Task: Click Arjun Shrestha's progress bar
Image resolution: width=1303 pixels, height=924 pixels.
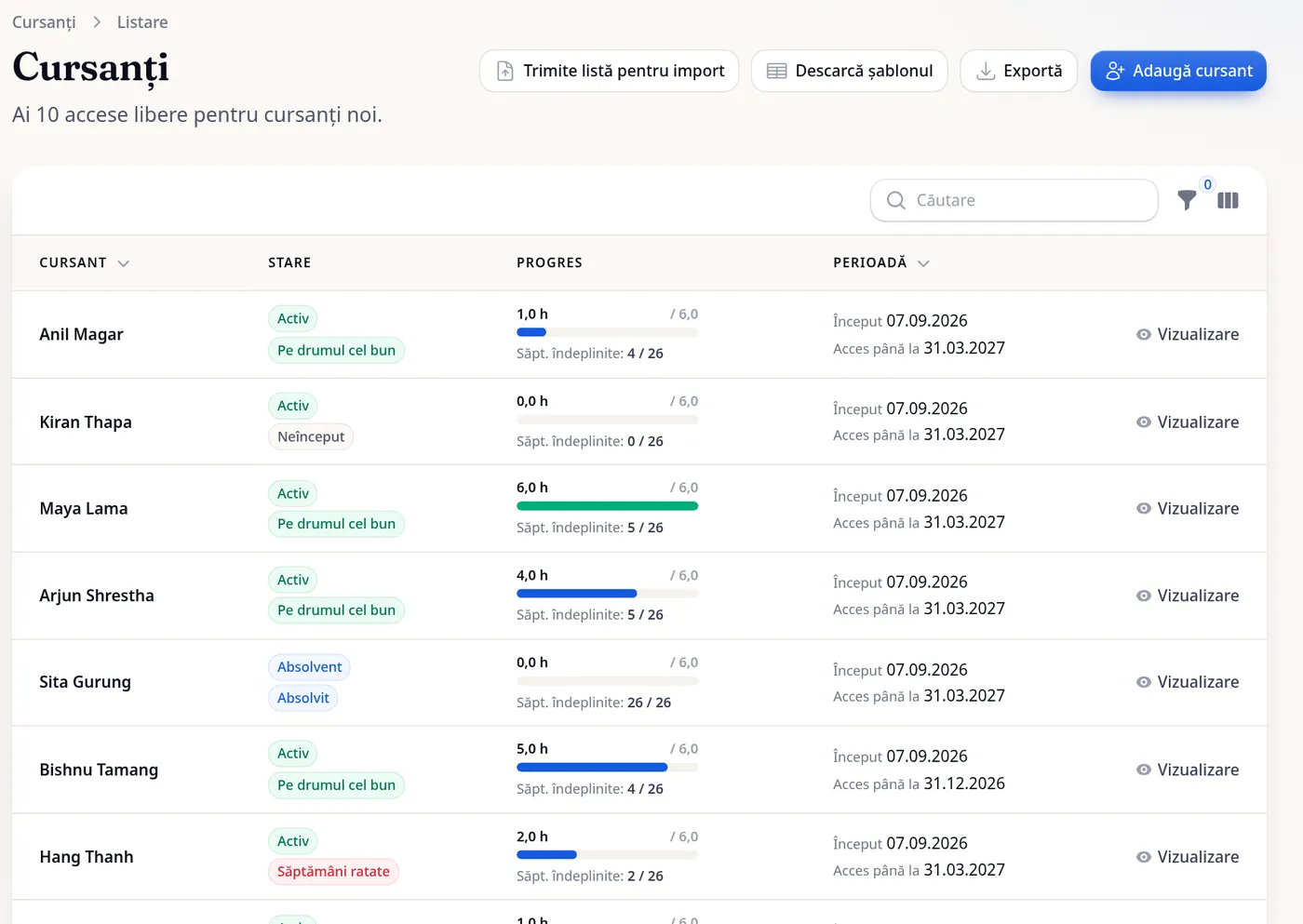Action: pyautogui.click(x=608, y=594)
